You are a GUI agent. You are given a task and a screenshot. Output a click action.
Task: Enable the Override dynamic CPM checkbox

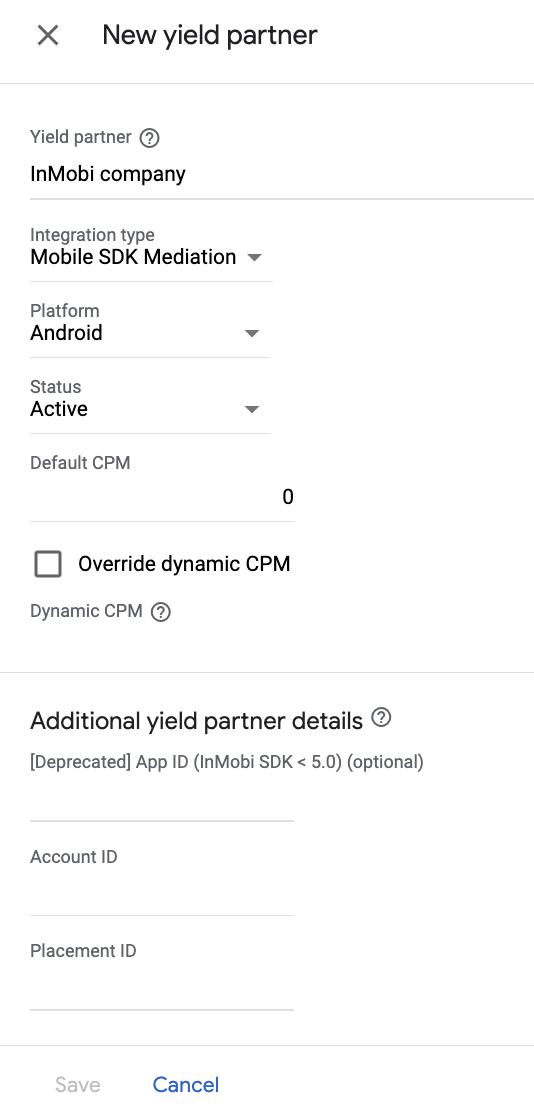tap(48, 564)
